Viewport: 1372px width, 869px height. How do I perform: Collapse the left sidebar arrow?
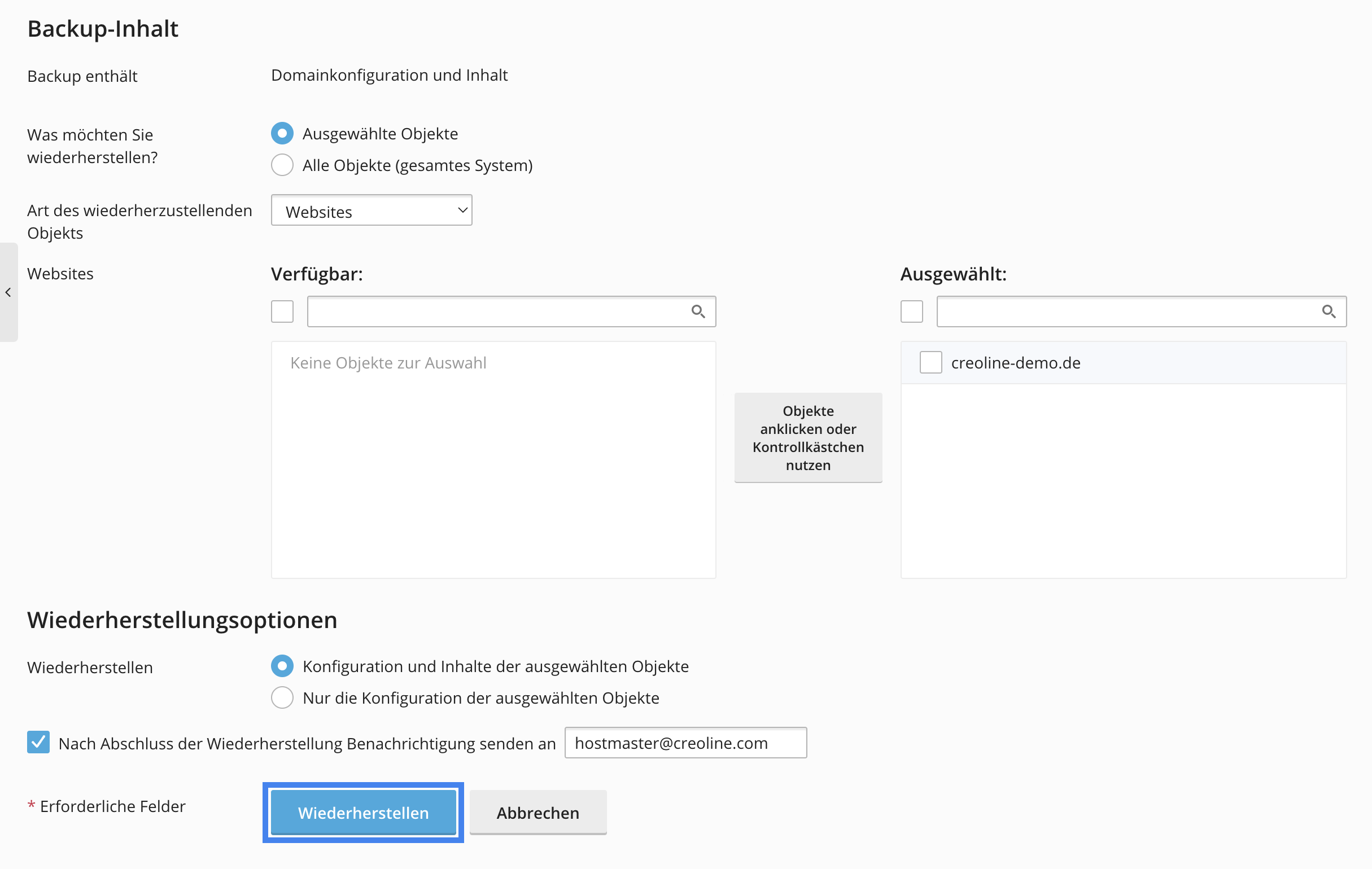8,292
